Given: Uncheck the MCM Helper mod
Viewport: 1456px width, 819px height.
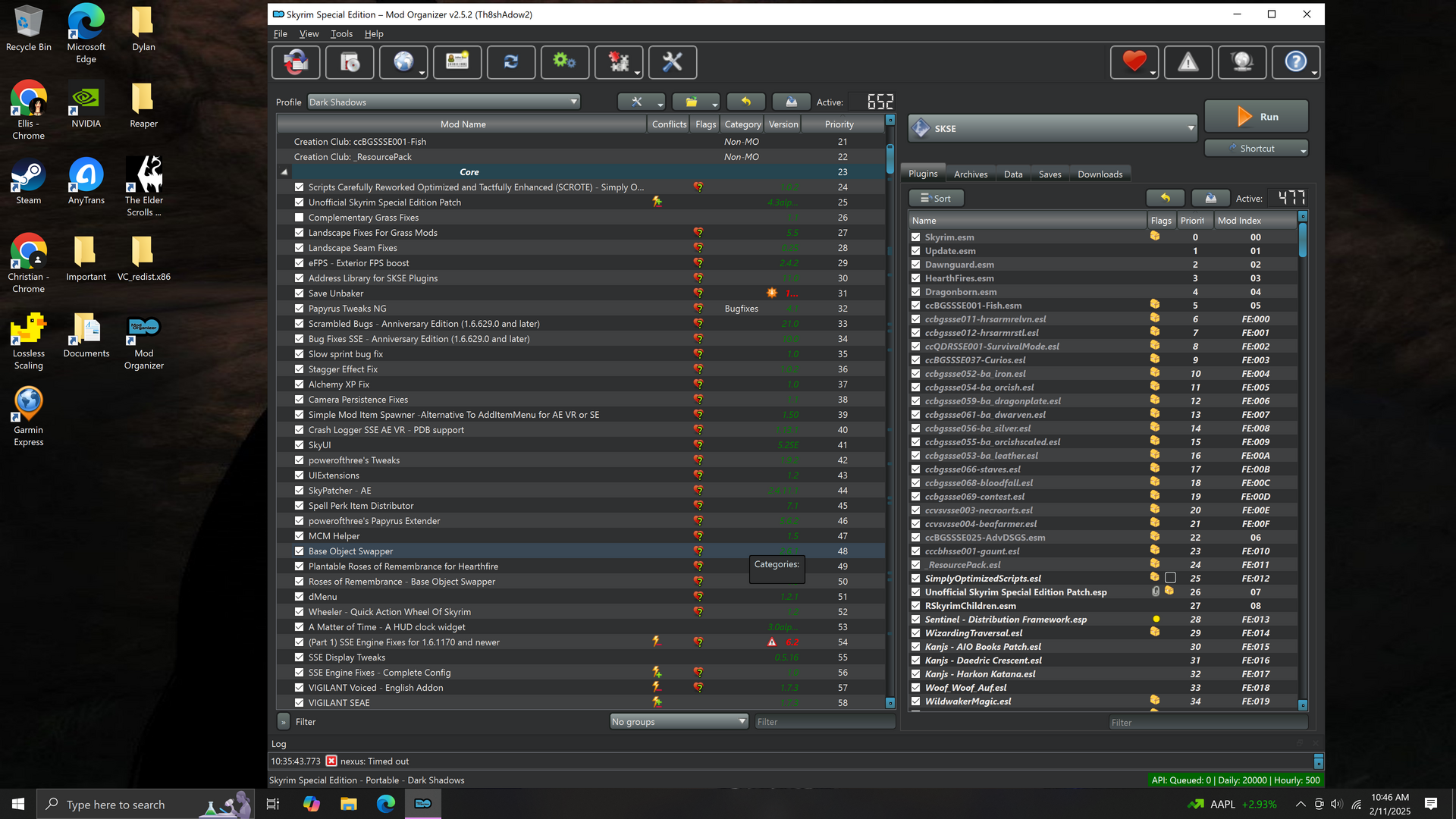Looking at the screenshot, I should pyautogui.click(x=299, y=536).
